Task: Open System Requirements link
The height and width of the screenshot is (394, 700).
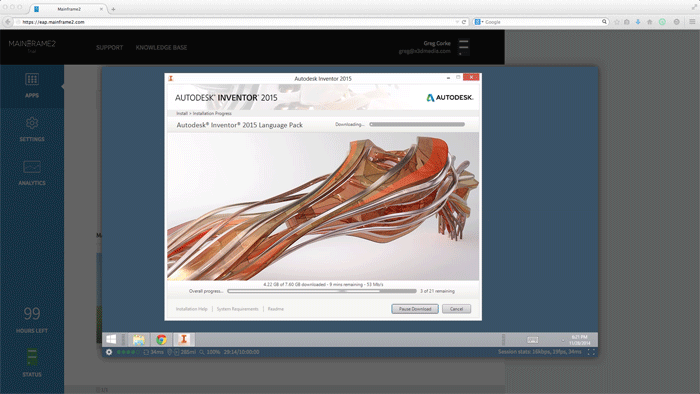Action: coord(238,309)
